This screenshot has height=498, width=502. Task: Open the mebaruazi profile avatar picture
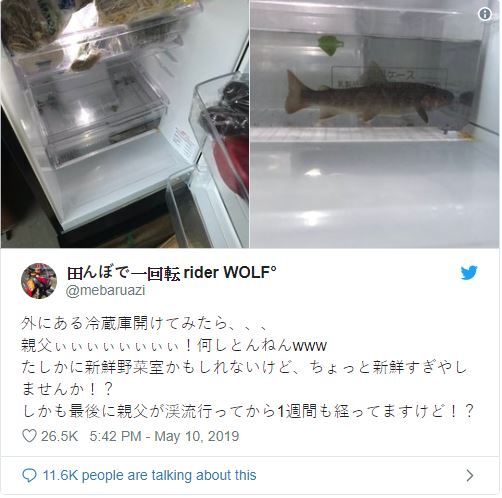pyautogui.click(x=39, y=281)
